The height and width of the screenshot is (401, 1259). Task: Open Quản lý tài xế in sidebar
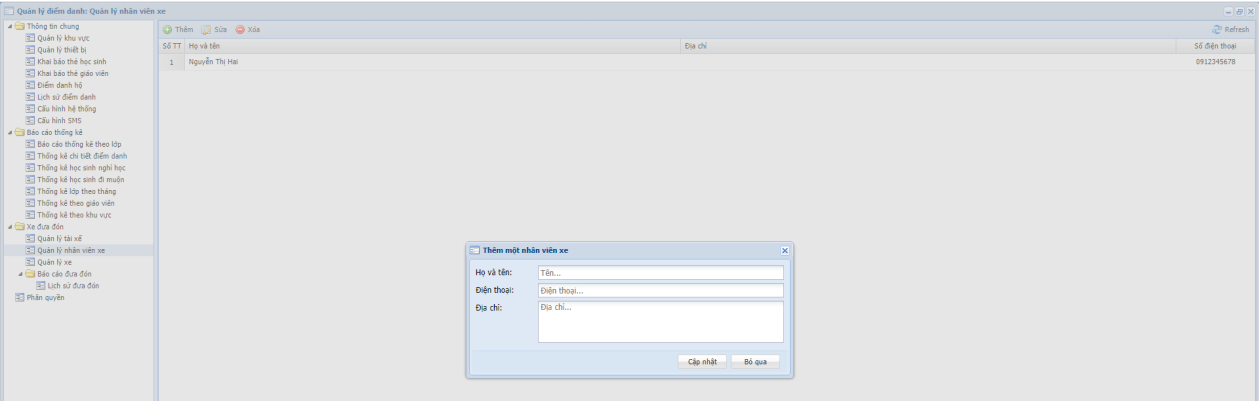(60, 238)
